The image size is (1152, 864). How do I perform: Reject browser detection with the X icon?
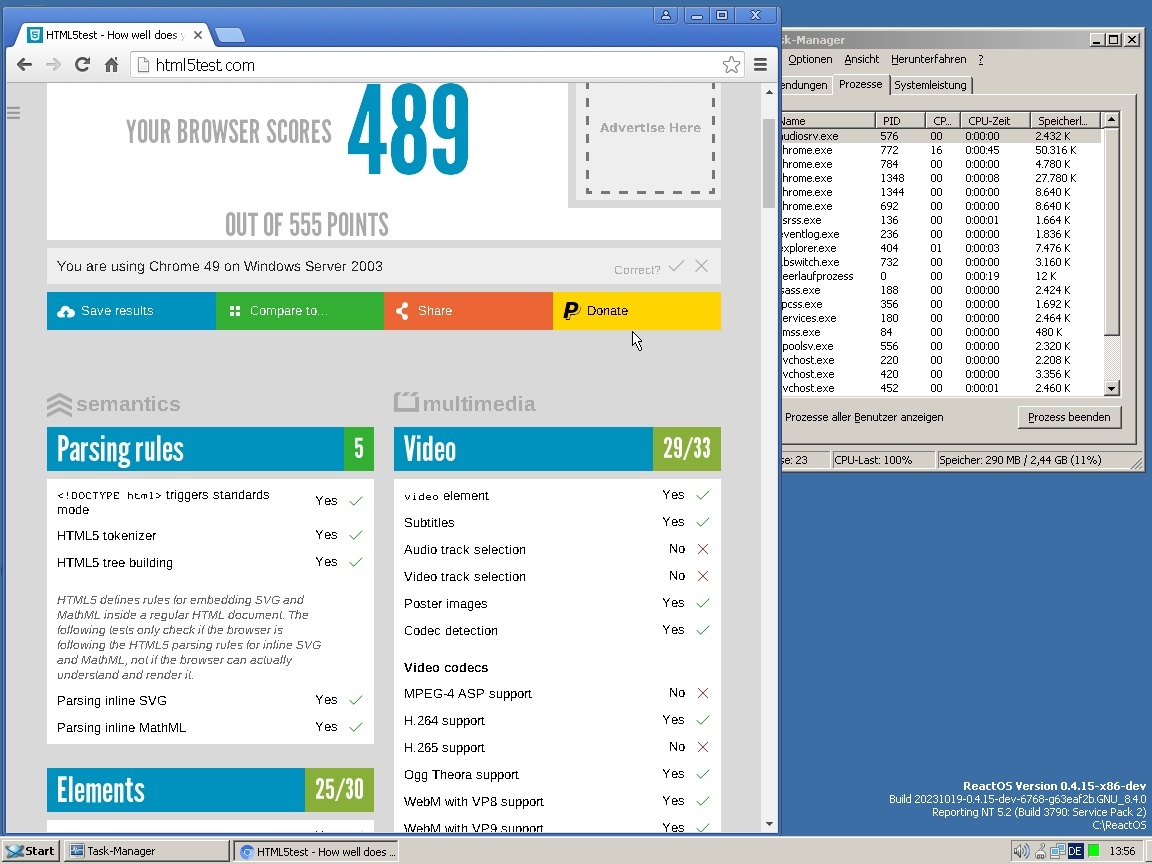click(702, 266)
